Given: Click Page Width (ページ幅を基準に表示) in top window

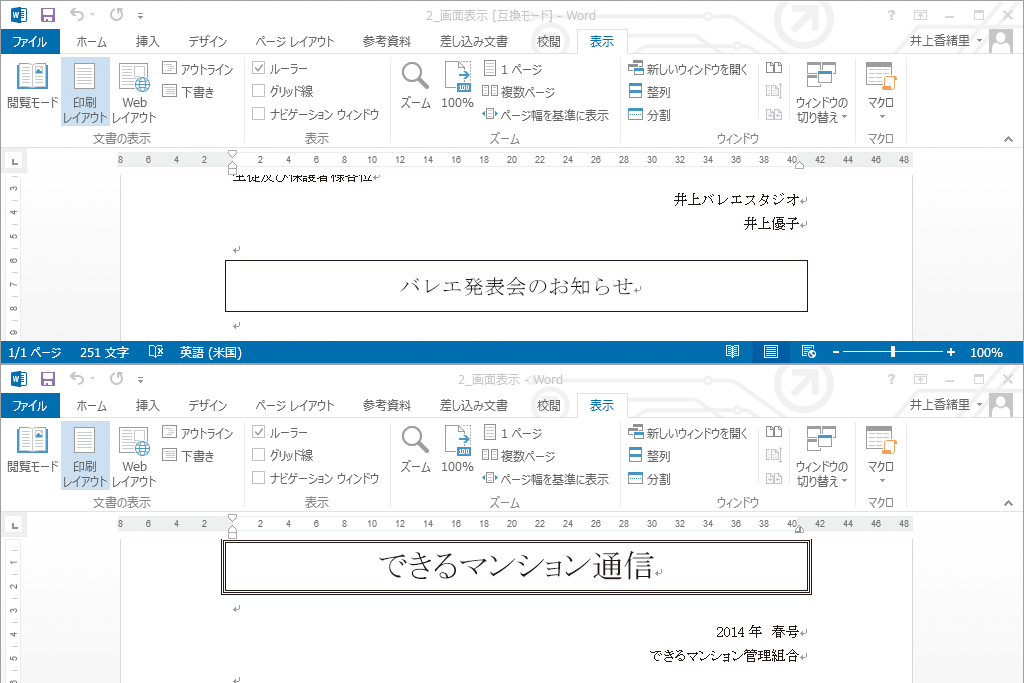Looking at the screenshot, I should (x=545, y=115).
